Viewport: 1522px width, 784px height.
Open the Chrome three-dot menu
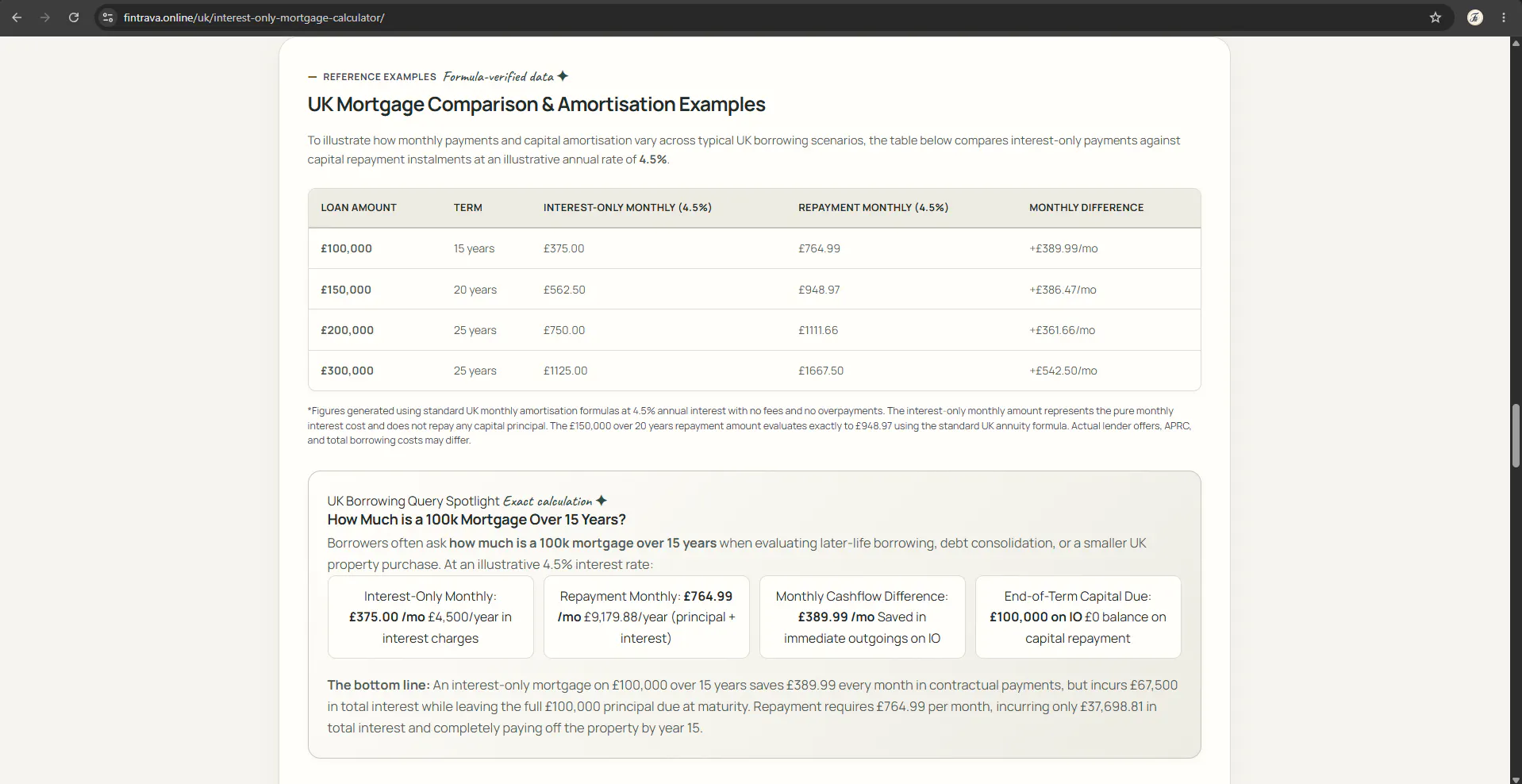(1504, 17)
